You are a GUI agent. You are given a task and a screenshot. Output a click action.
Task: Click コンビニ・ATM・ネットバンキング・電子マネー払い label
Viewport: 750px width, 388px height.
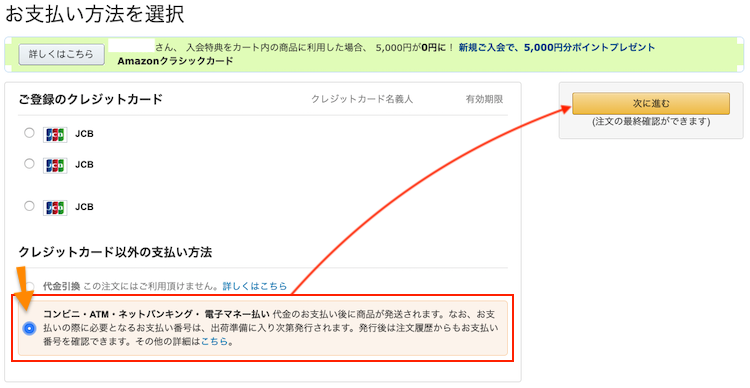coord(156,314)
